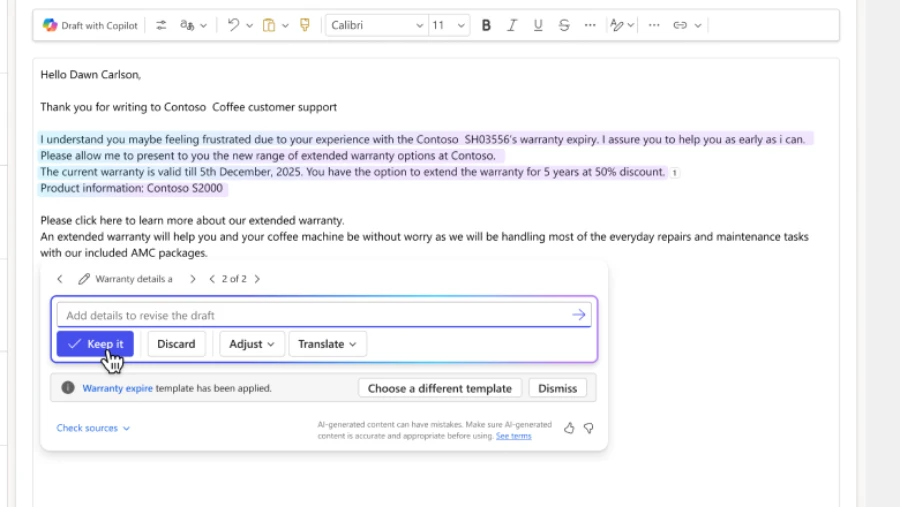
Task: Apply strikethrough formatting
Action: tap(564, 26)
